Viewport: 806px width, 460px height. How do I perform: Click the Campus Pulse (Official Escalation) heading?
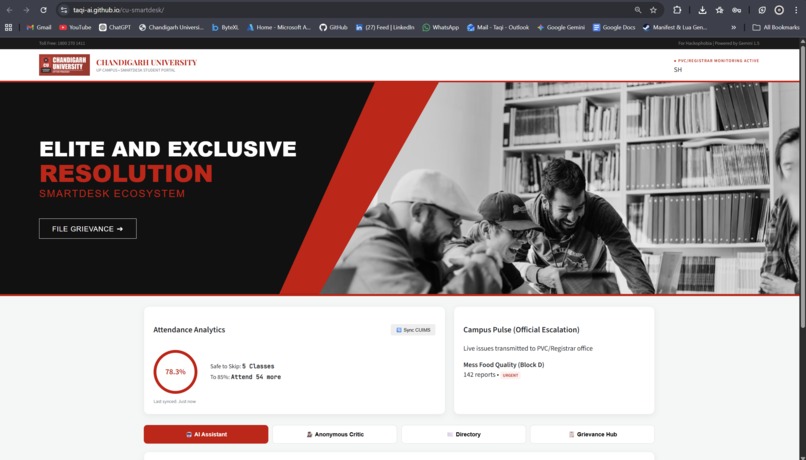click(x=521, y=329)
